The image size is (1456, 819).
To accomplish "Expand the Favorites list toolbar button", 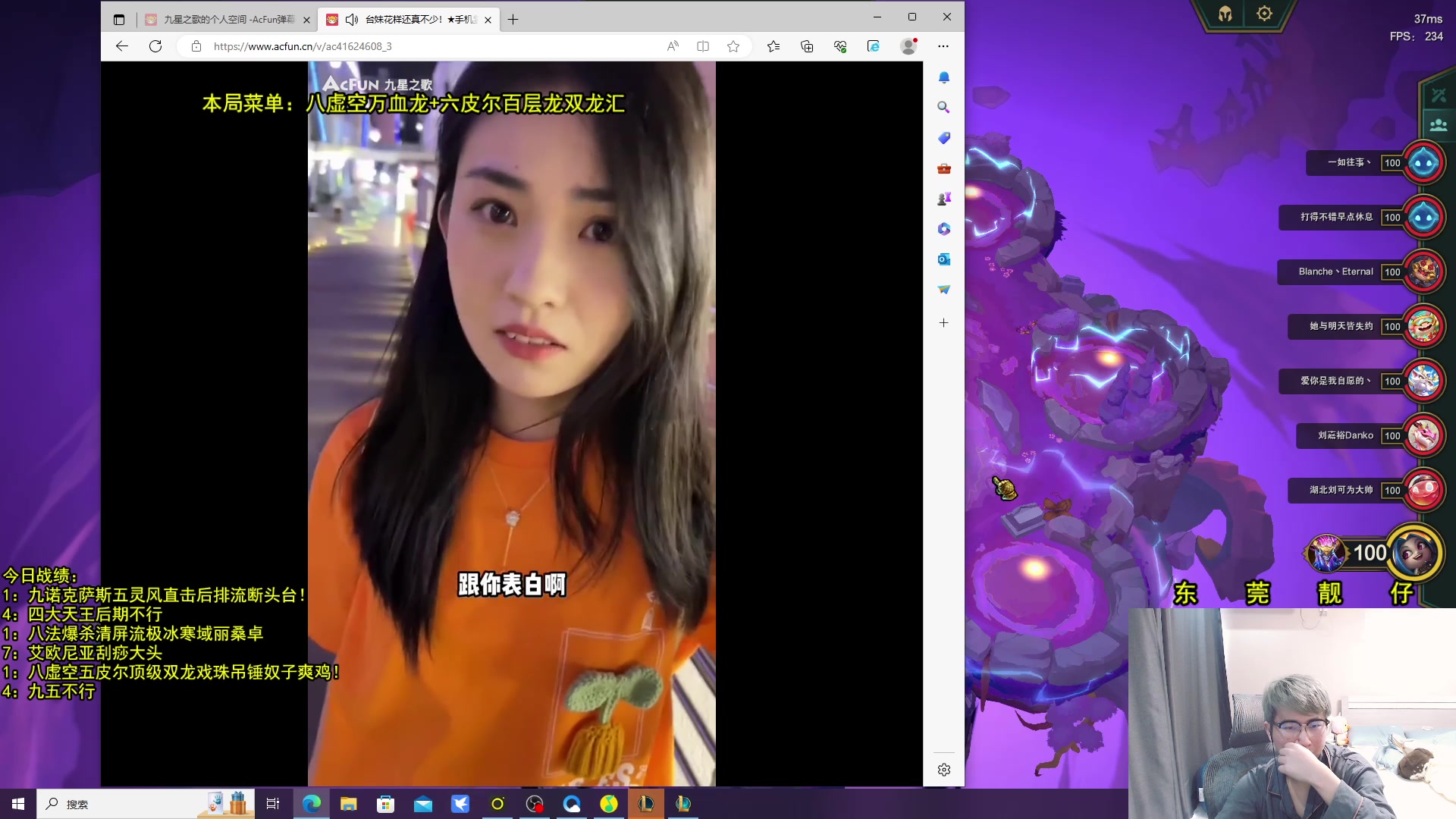I will 773,46.
